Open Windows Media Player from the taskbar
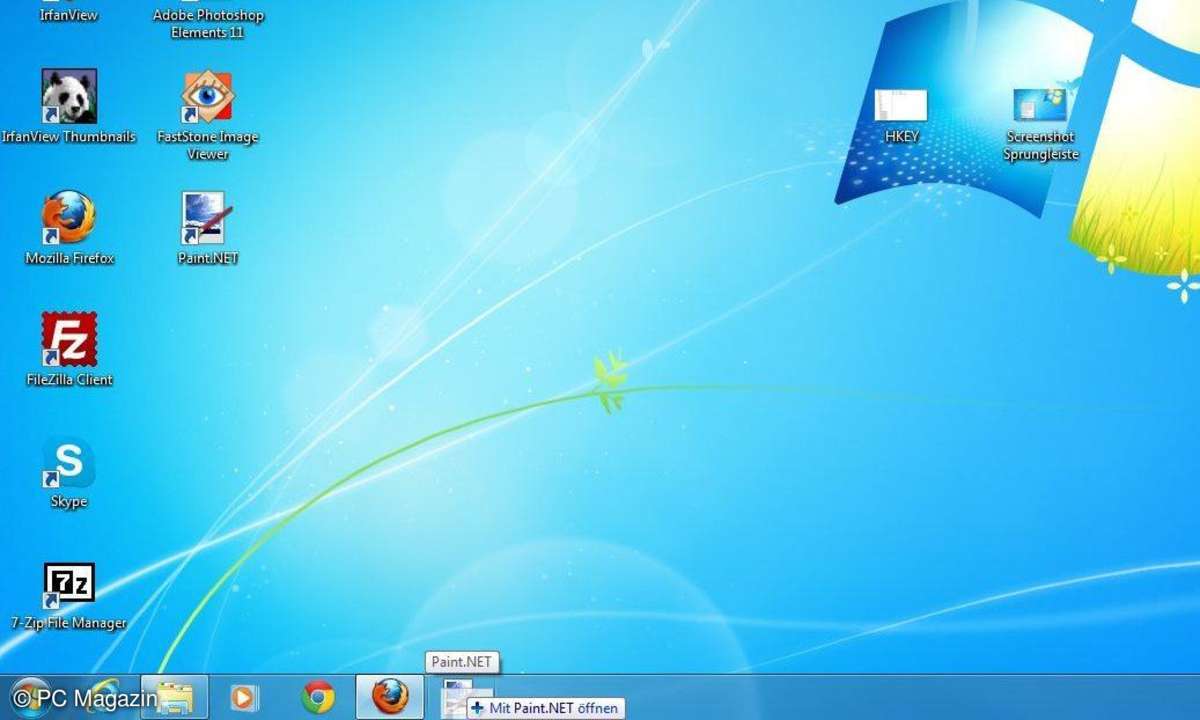Viewport: 1200px width, 720px height. [244, 697]
